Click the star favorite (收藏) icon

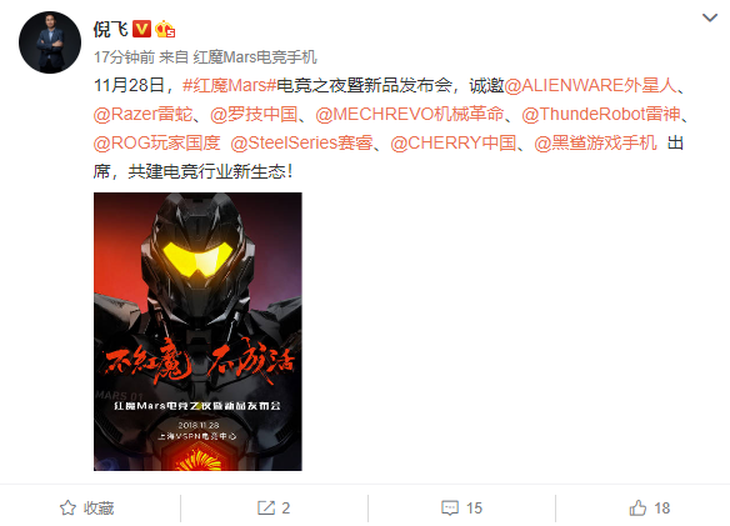[68, 508]
